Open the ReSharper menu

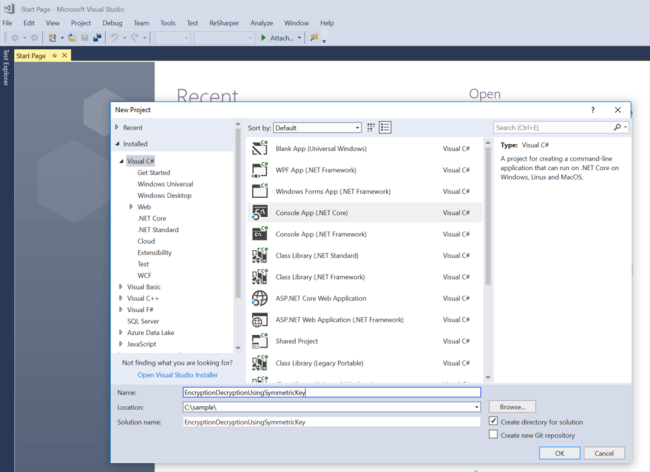tap(224, 23)
